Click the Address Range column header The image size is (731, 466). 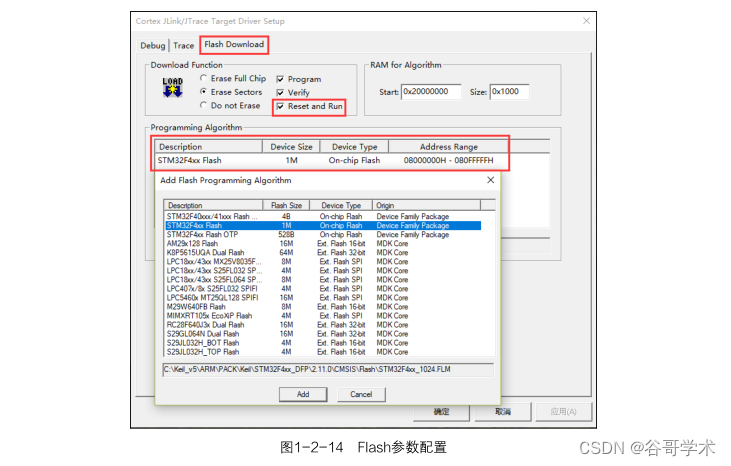(x=448, y=147)
